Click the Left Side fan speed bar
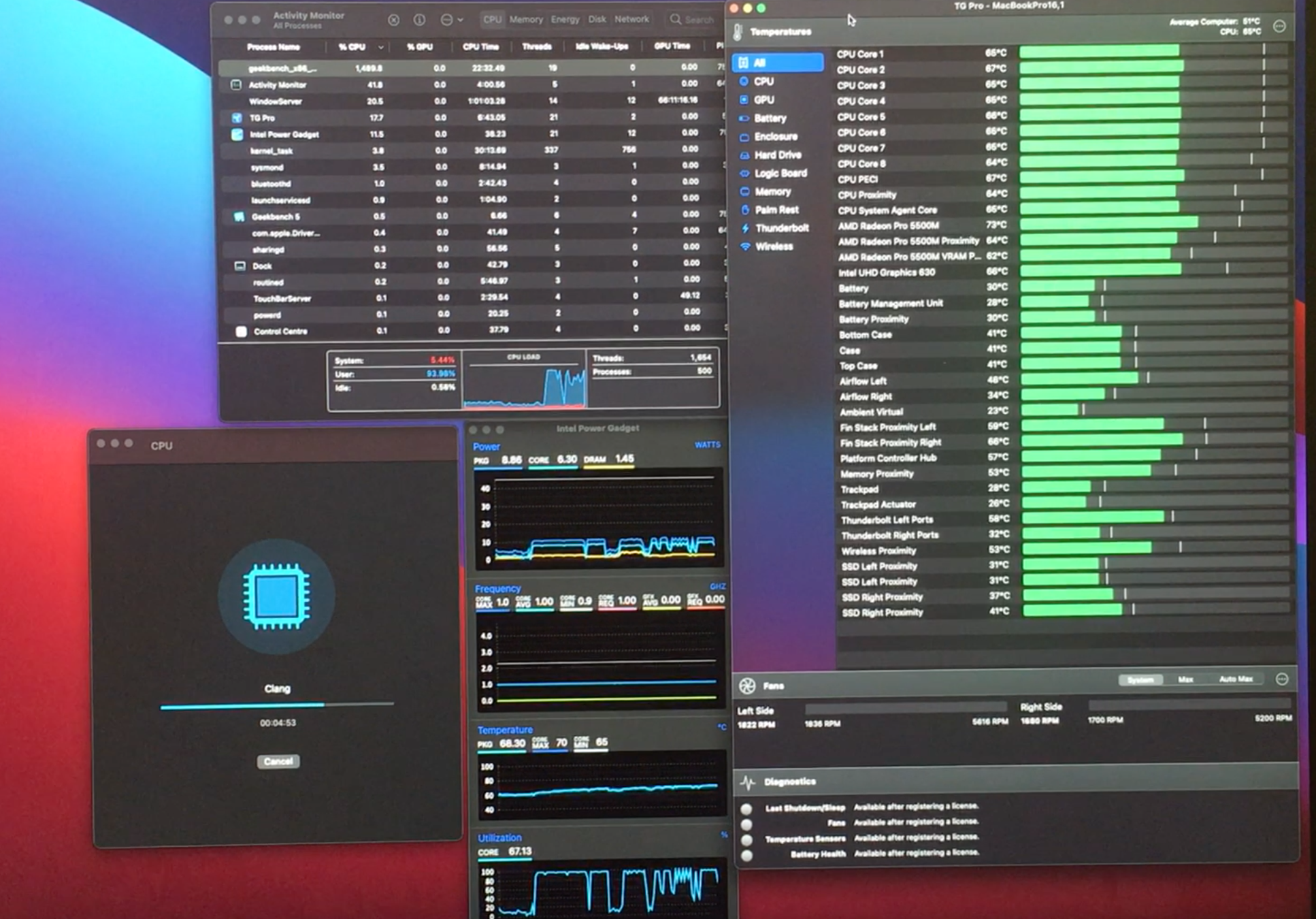This screenshot has height=919, width=1316. pyautogui.click(x=905, y=709)
